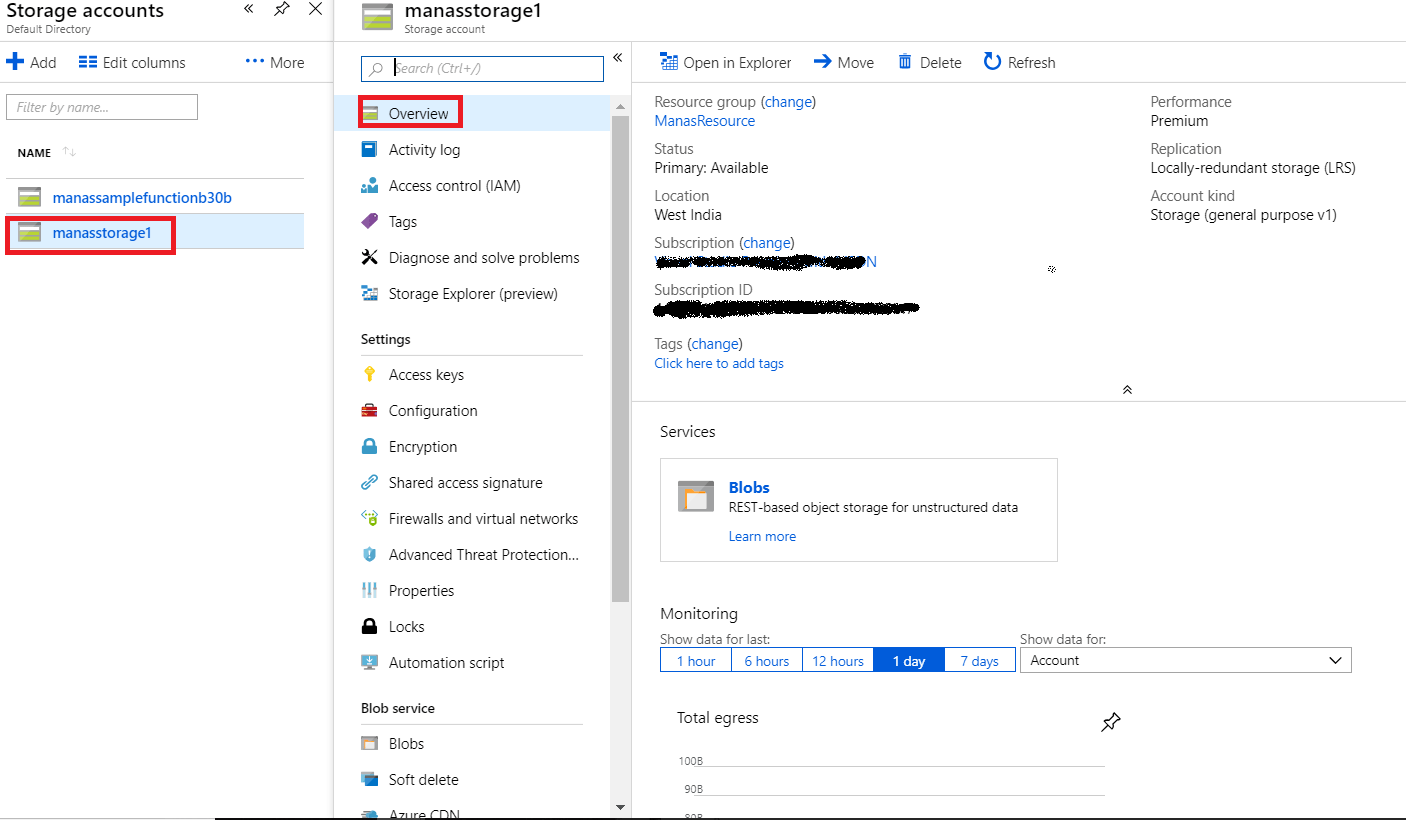The height and width of the screenshot is (820, 1406).
Task: Click the purple Tags icon
Action: pyautogui.click(x=370, y=221)
